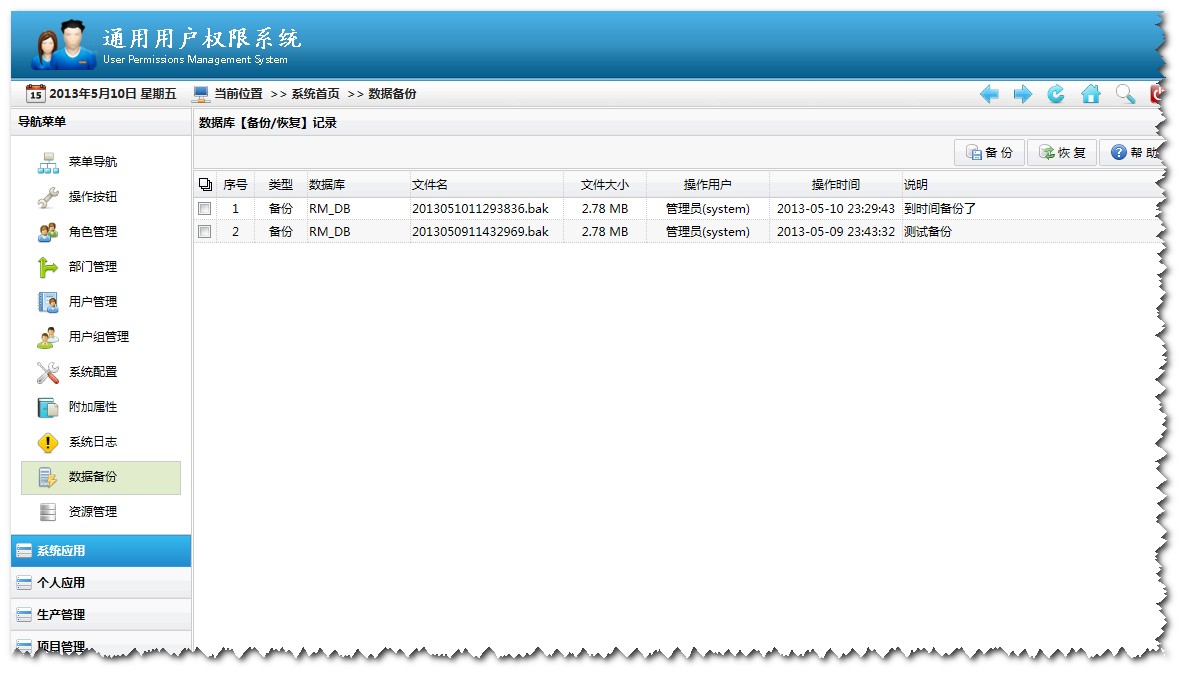The width and height of the screenshot is (1185, 676).
Task: Click the Back arrow navigation icon
Action: tap(990, 93)
